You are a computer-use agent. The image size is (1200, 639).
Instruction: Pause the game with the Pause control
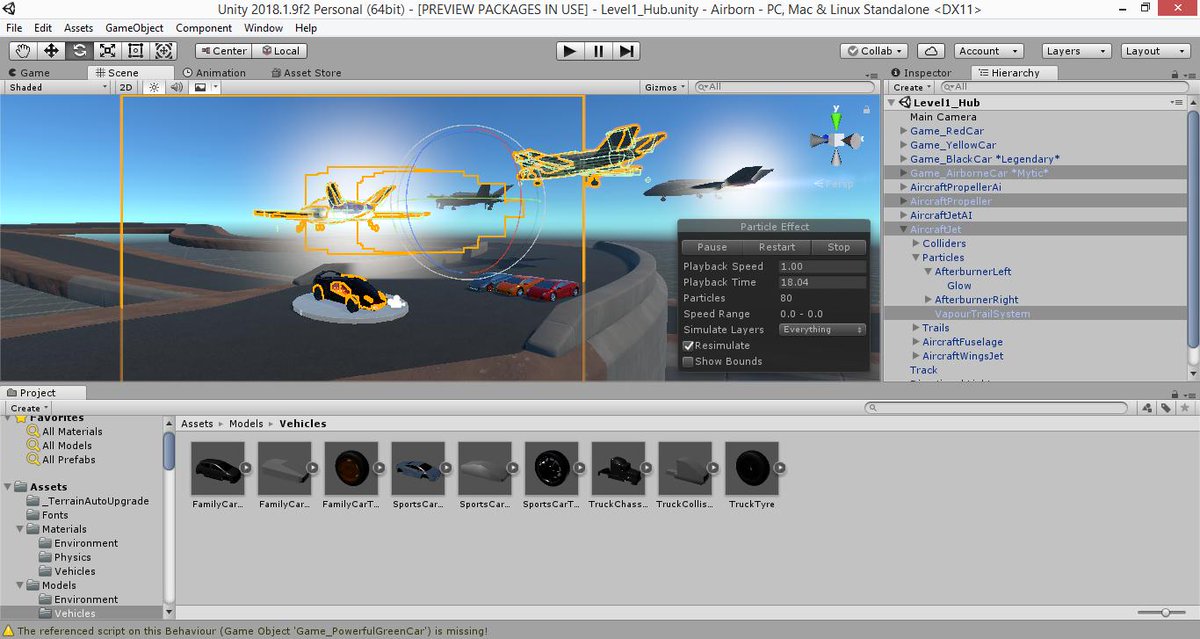(598, 51)
